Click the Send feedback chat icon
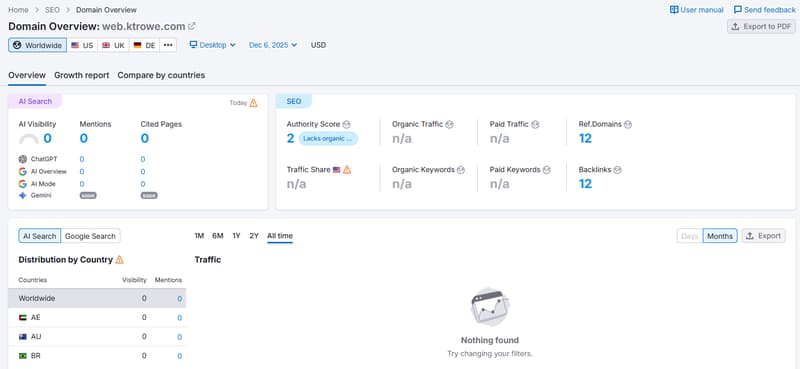The image size is (800, 369). pyautogui.click(x=738, y=10)
